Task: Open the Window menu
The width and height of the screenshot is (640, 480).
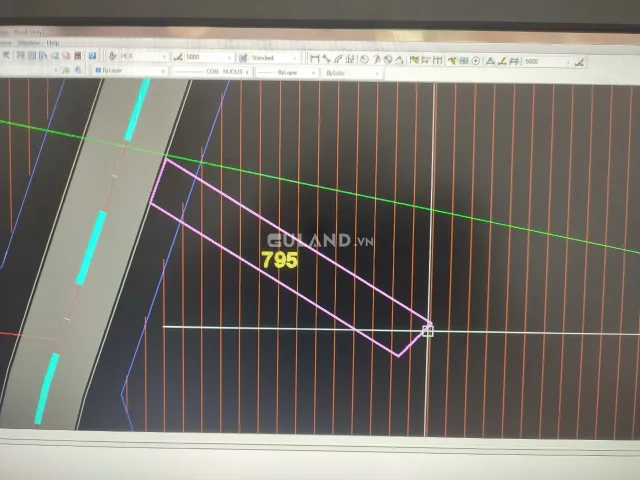Action: tap(29, 42)
